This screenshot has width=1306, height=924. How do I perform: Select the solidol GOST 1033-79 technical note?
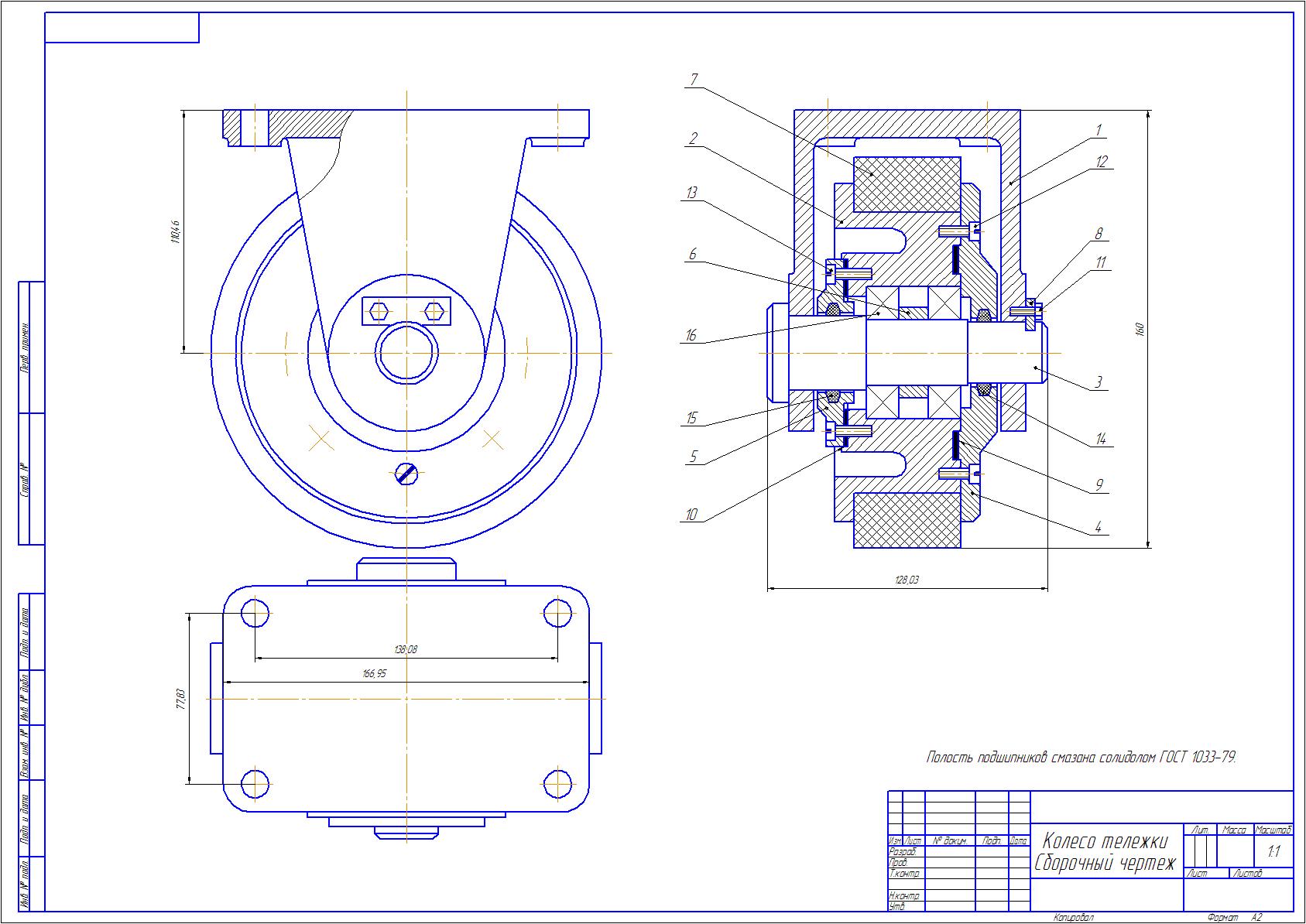click(x=1081, y=757)
